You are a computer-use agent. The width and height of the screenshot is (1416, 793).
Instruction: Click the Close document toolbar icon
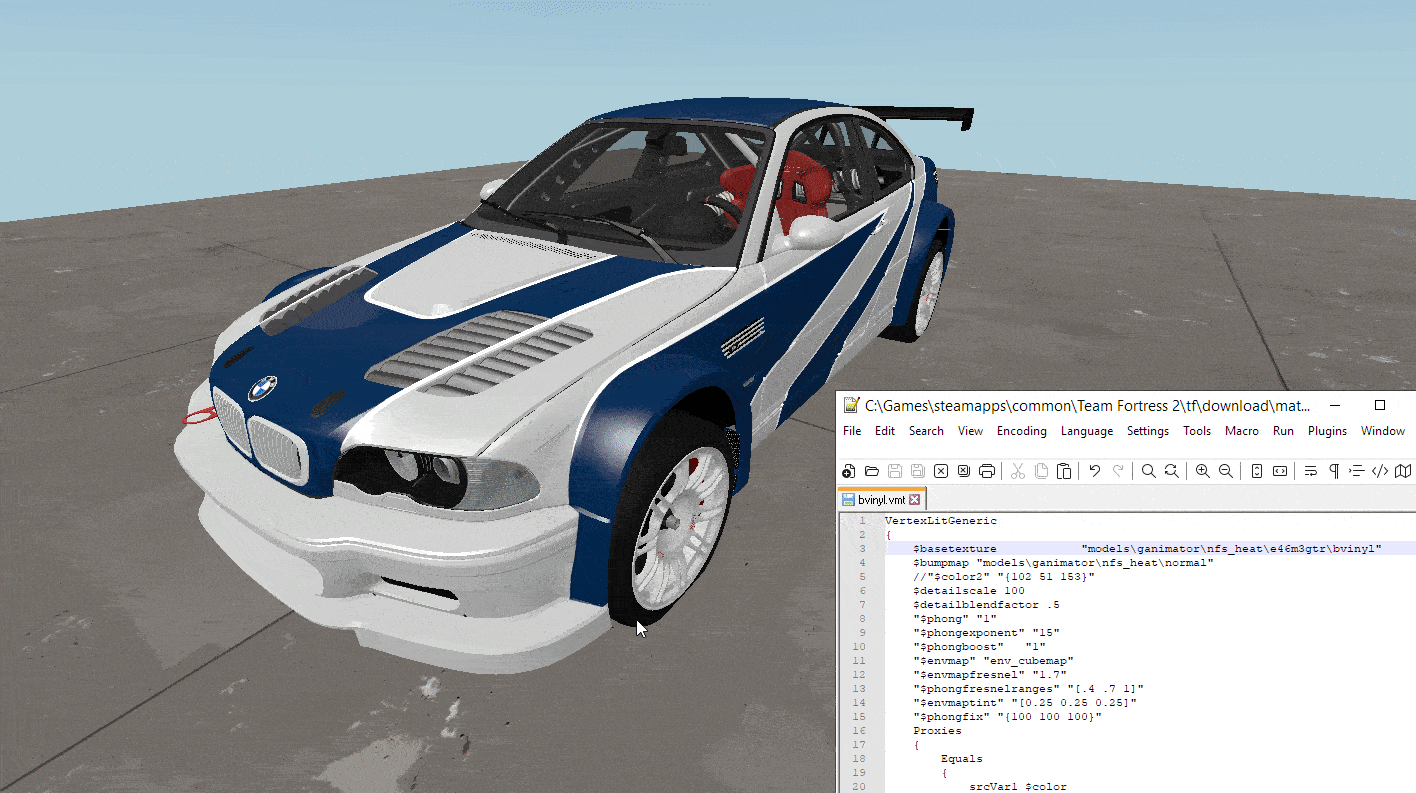click(x=941, y=471)
